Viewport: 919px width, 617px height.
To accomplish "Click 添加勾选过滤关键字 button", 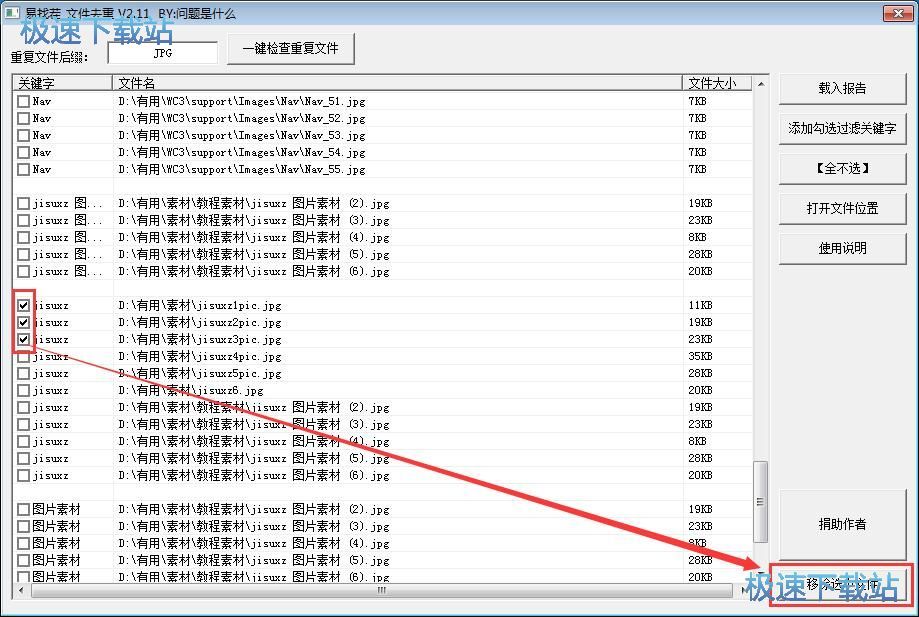I will pos(842,128).
